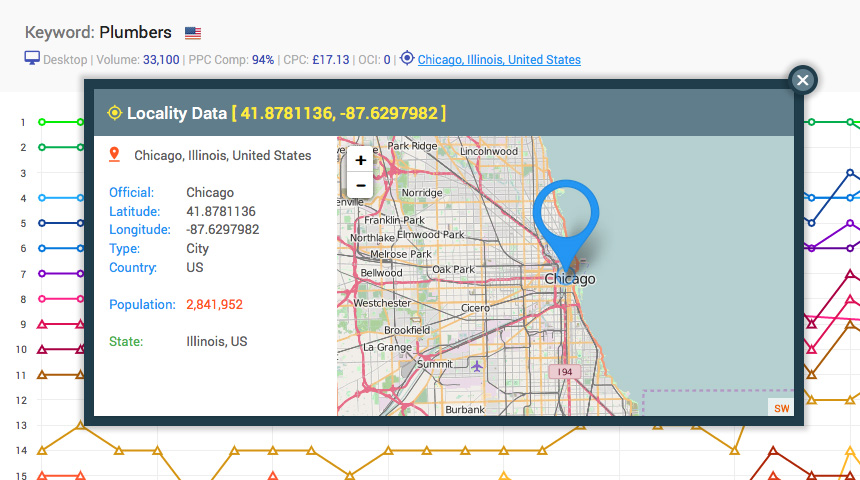This screenshot has width=860, height=480.
Task: Click the I94 highway shield on map
Action: tap(563, 372)
